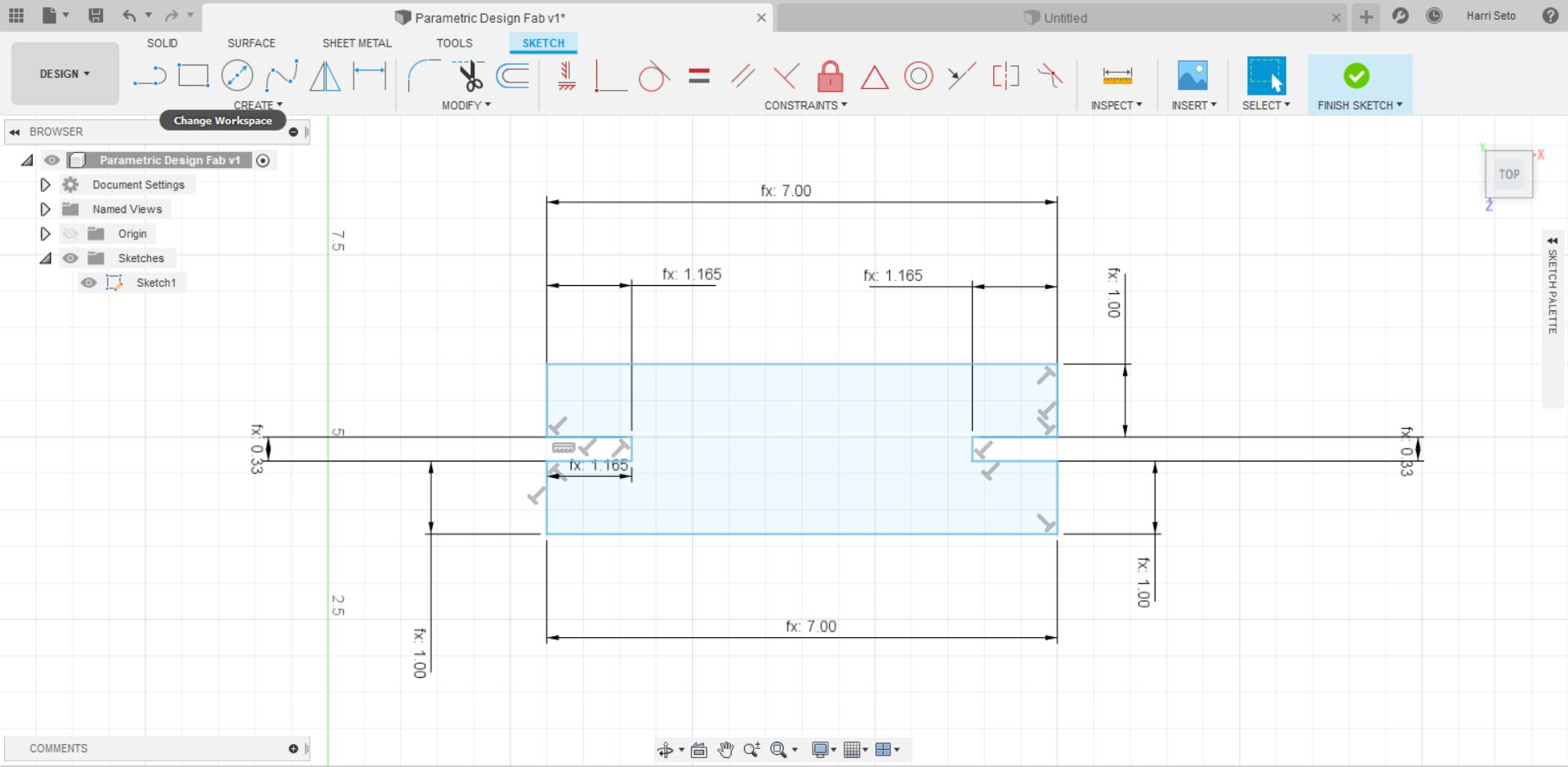Apply the Collinear constraint
This screenshot has height=767, width=1568.
pyautogui.click(x=962, y=76)
